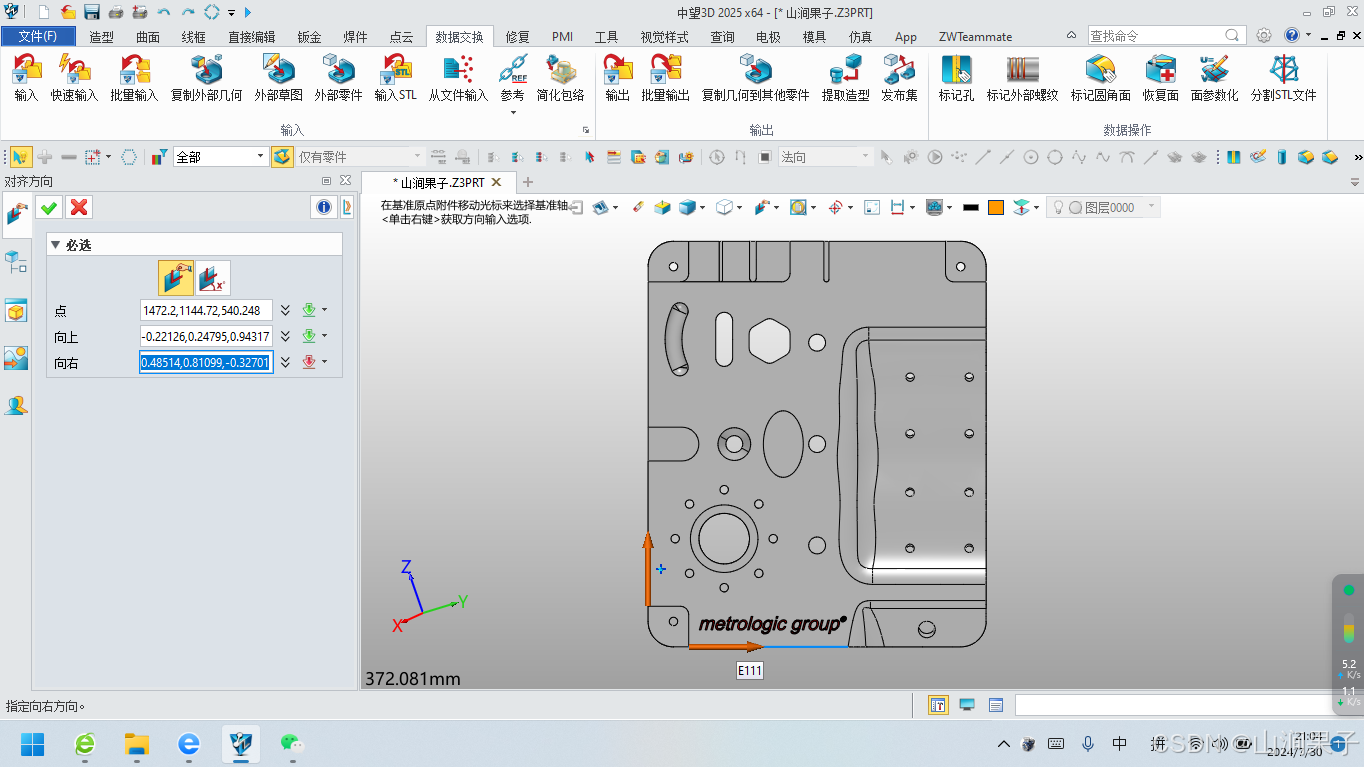Screen dimensions: 1364x767
Task: Click the 外部零件 external part icon
Action: click(x=338, y=78)
